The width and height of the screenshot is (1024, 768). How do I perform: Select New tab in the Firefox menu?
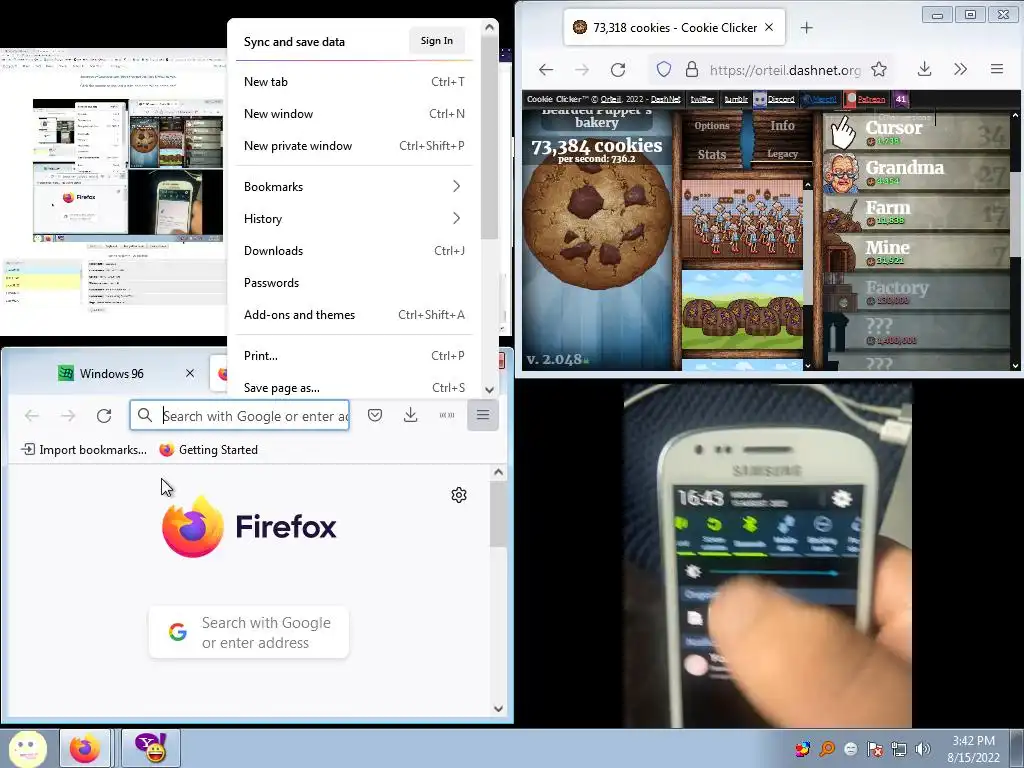(x=354, y=82)
